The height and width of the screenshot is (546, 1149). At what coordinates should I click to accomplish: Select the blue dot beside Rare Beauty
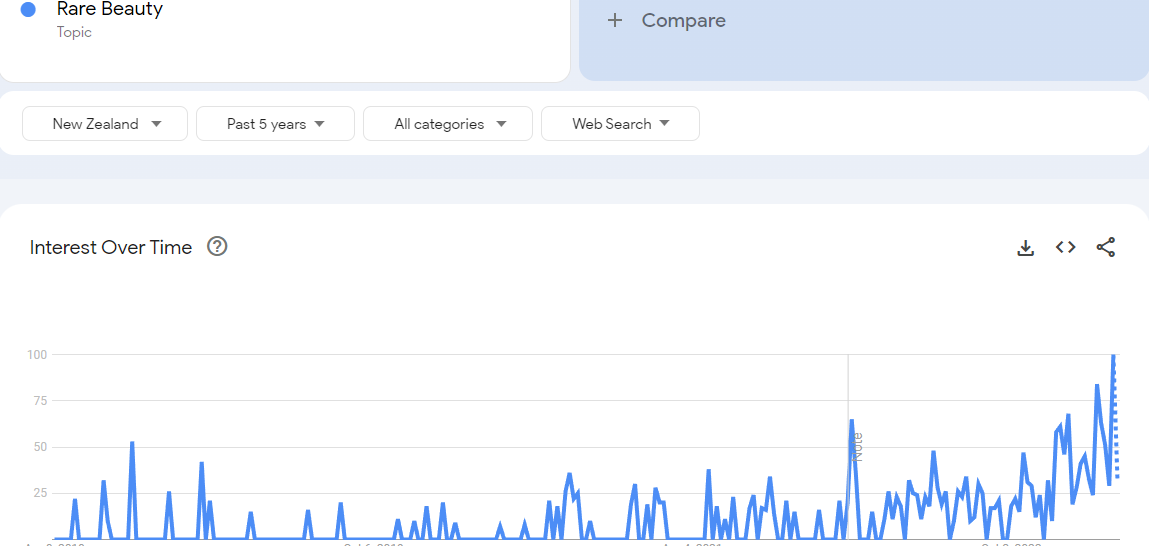tap(29, 10)
